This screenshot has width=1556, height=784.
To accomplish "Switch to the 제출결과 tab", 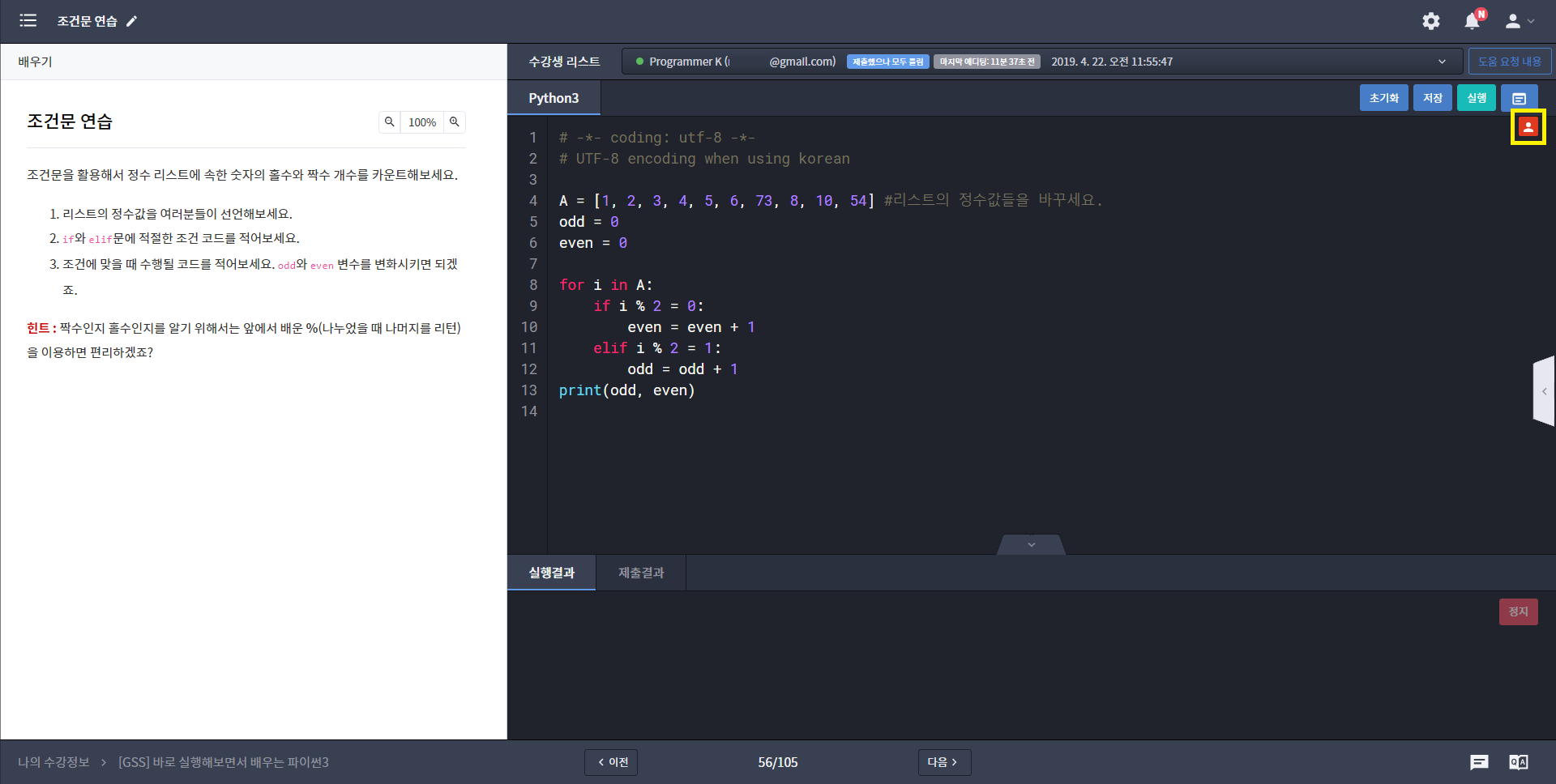I will pyautogui.click(x=641, y=573).
